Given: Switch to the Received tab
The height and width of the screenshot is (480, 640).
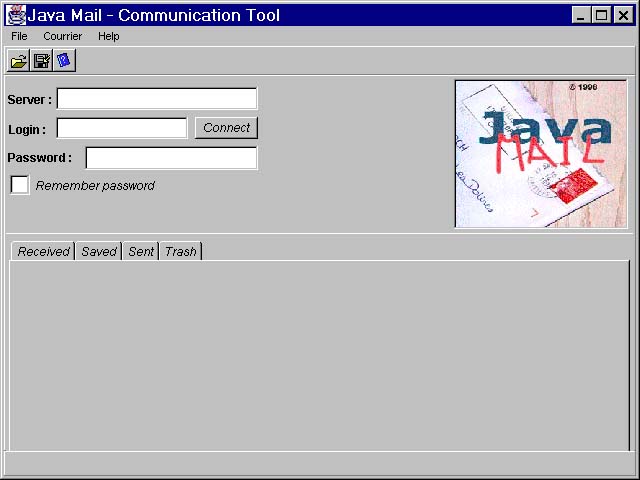Looking at the screenshot, I should tap(43, 251).
